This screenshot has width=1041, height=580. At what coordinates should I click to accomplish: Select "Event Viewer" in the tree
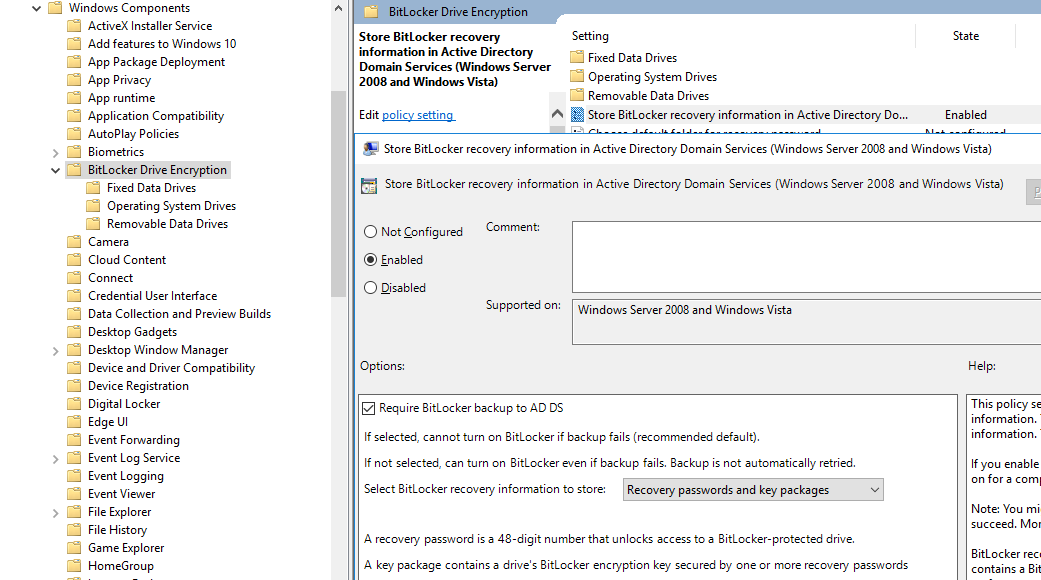(x=121, y=494)
